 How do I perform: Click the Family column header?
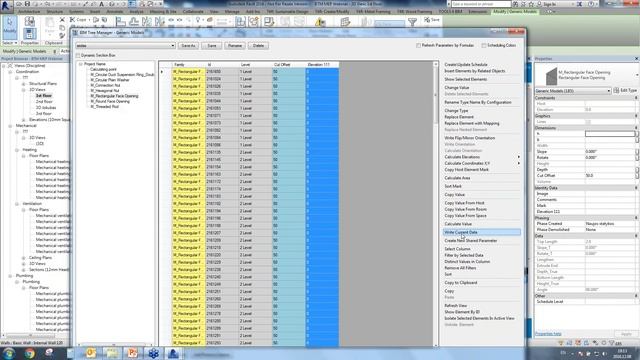(x=189, y=64)
